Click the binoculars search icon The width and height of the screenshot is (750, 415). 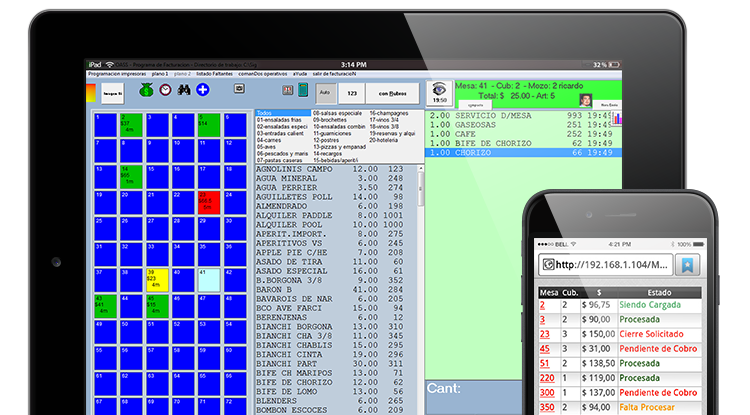(184, 90)
